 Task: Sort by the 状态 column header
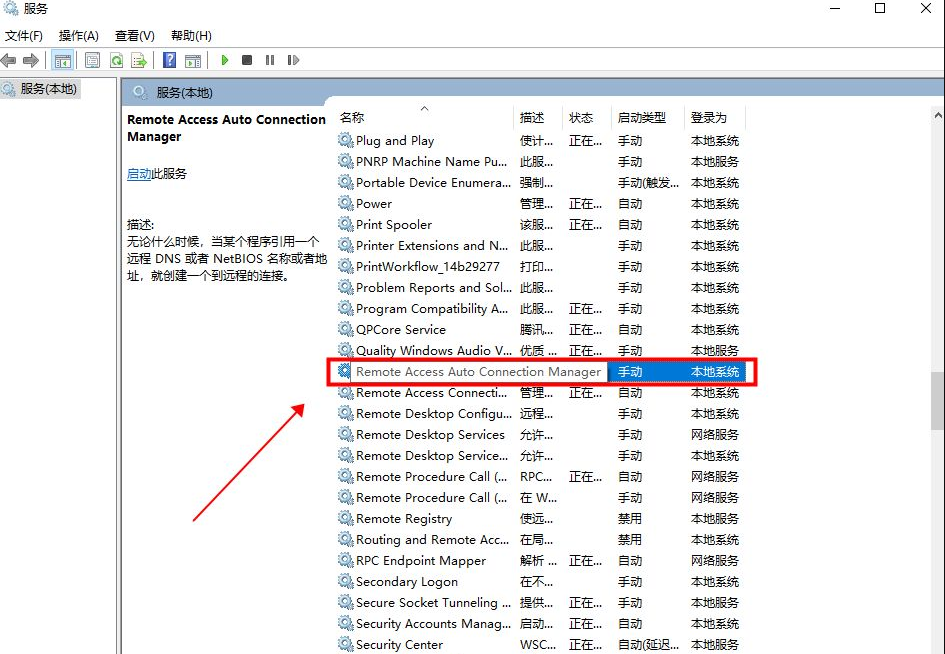[581, 118]
